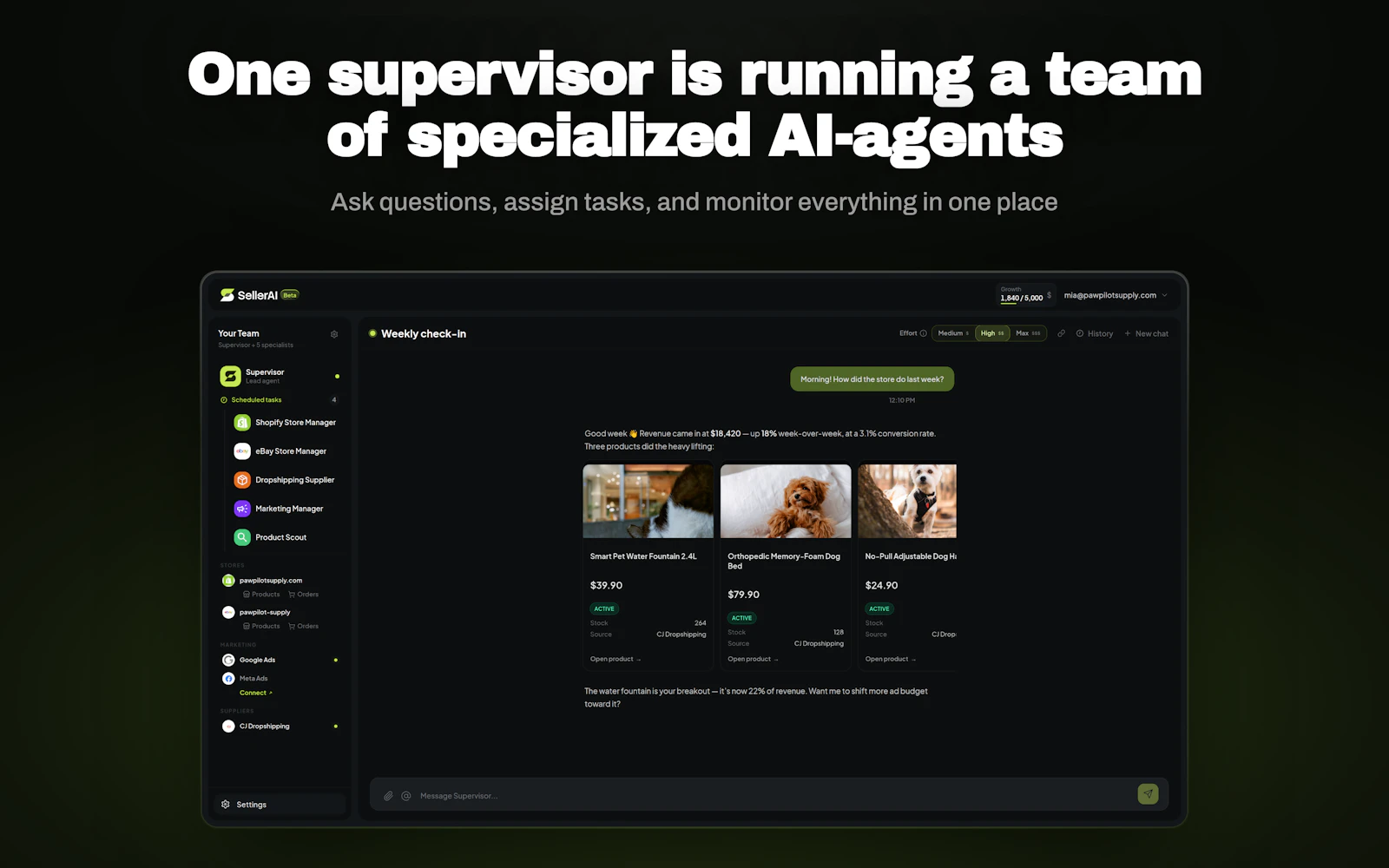The image size is (1389, 868).
Task: Click the Shopify bag icon beside pawpilotsupply.com
Action: tap(228, 581)
